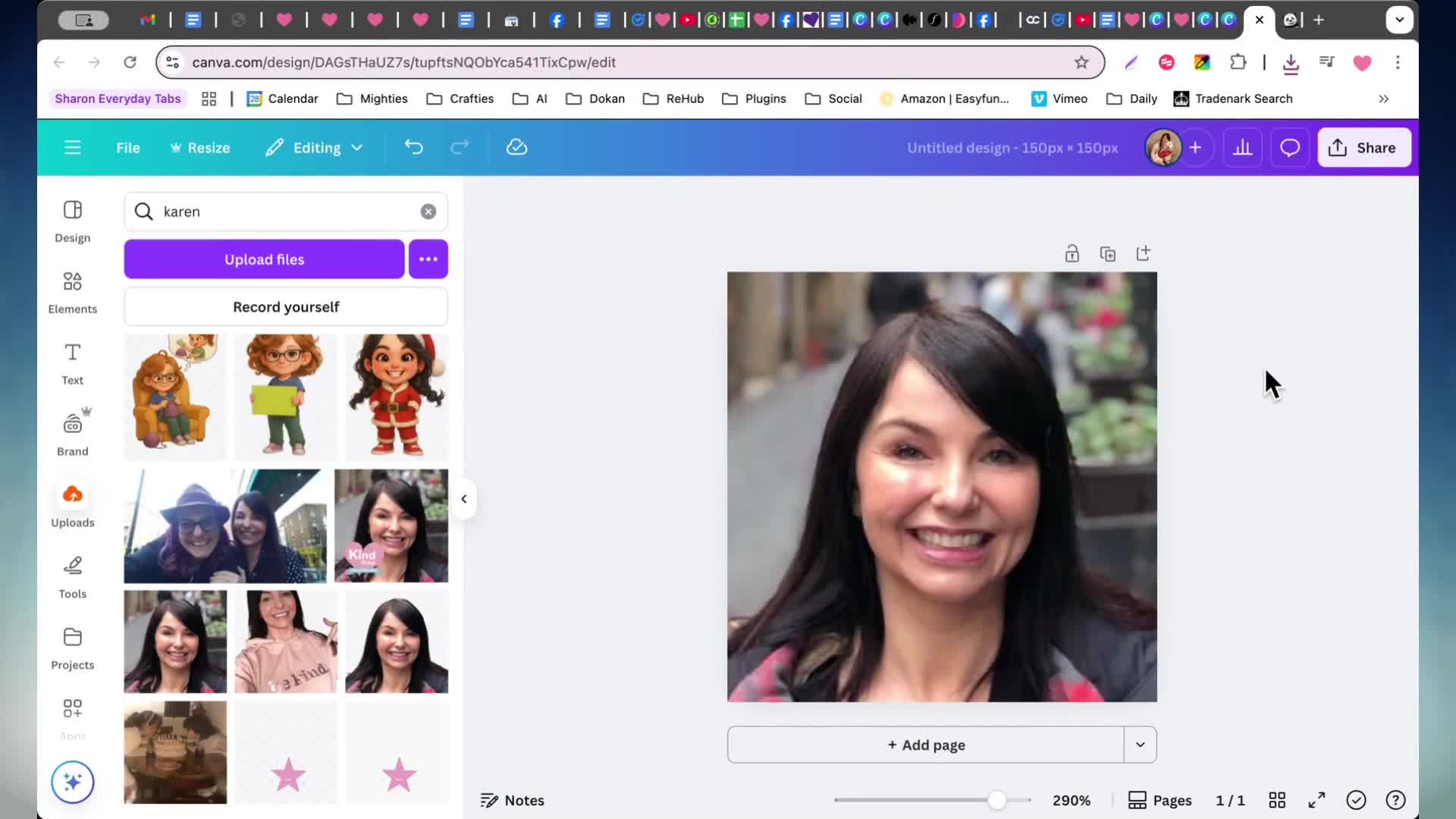
Task: Bookmark this page with the star
Action: 1081,62
